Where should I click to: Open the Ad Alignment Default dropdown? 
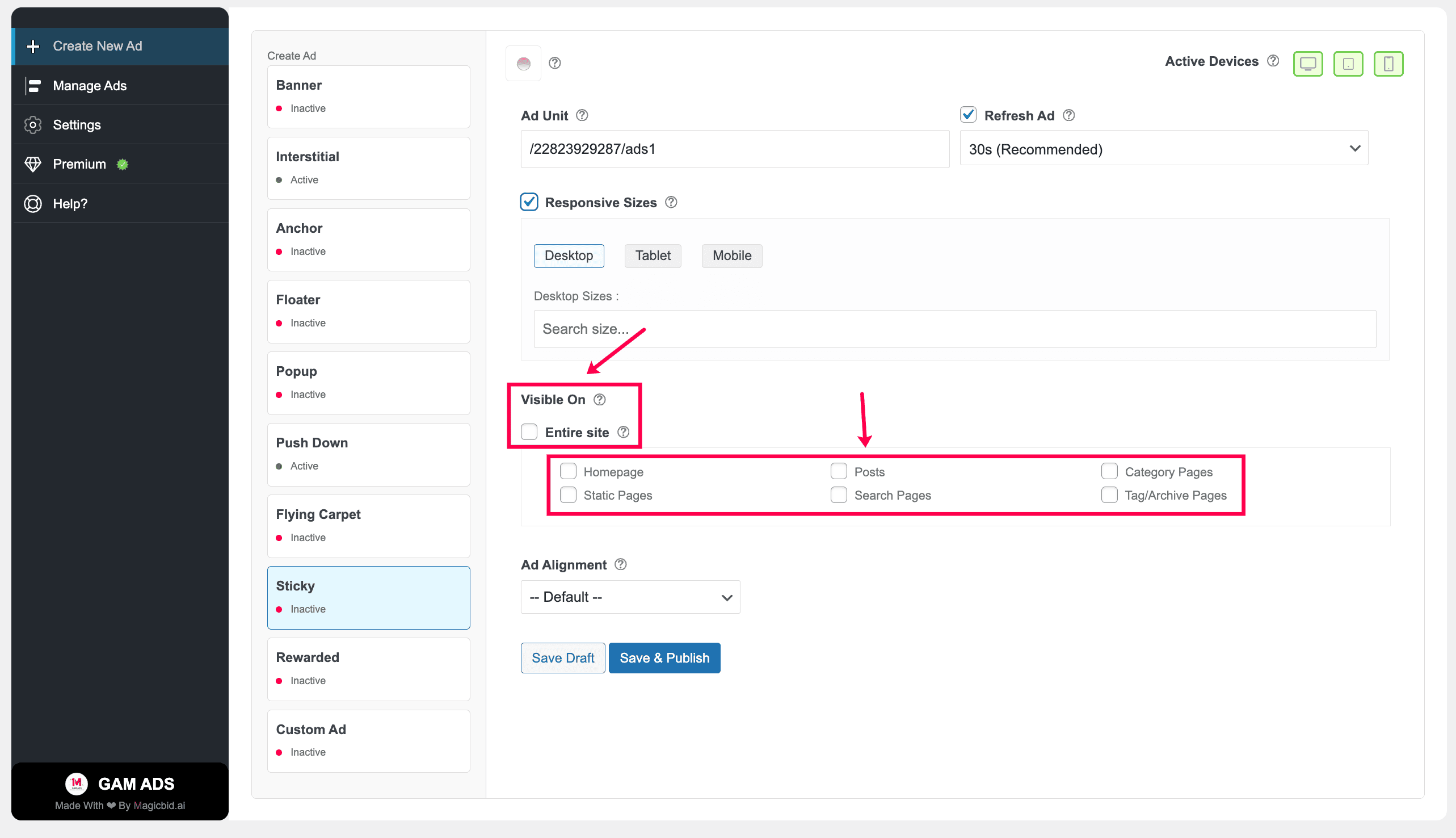[x=630, y=597]
